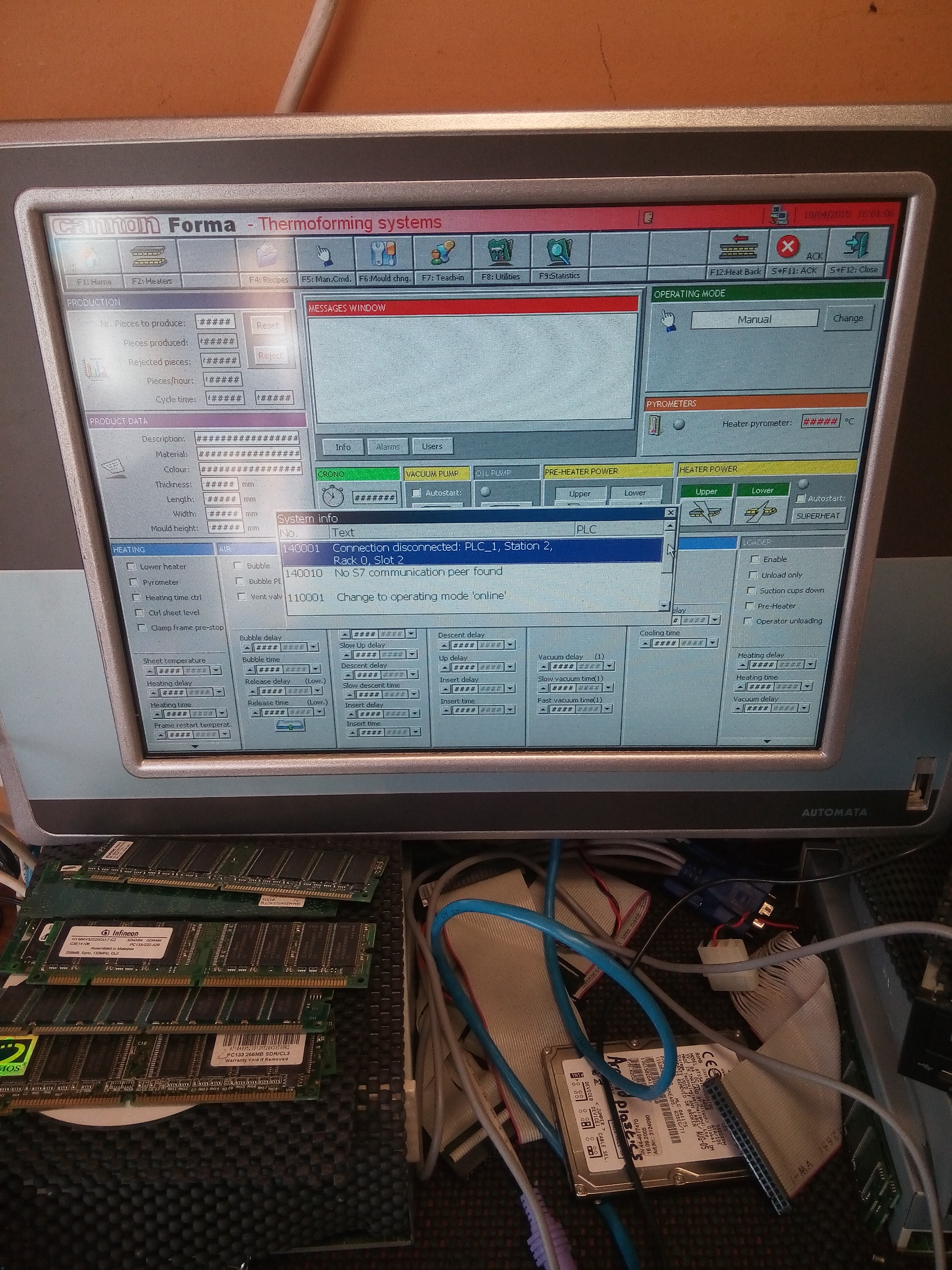Open the F2 Heaters screen icon
This screenshot has width=952, height=1270.
point(149,256)
